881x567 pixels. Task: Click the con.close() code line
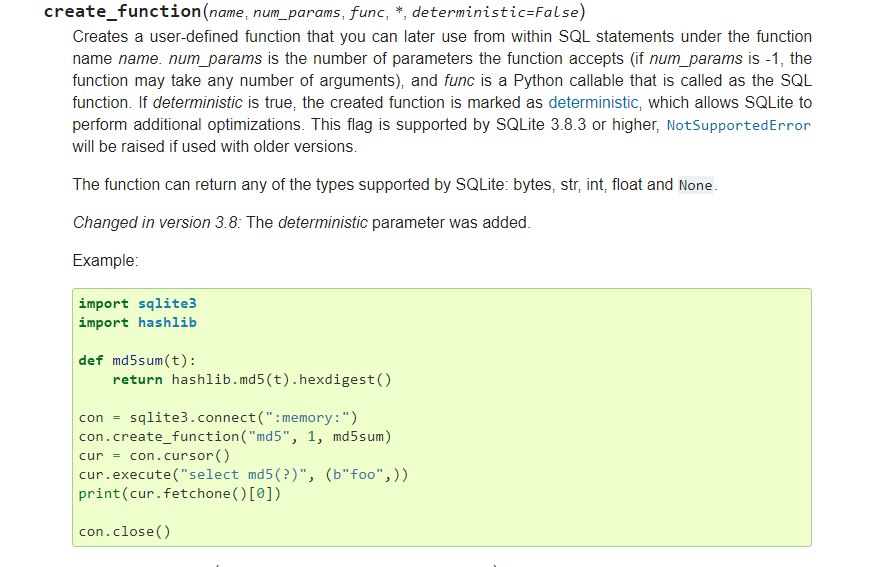[x=124, y=531]
